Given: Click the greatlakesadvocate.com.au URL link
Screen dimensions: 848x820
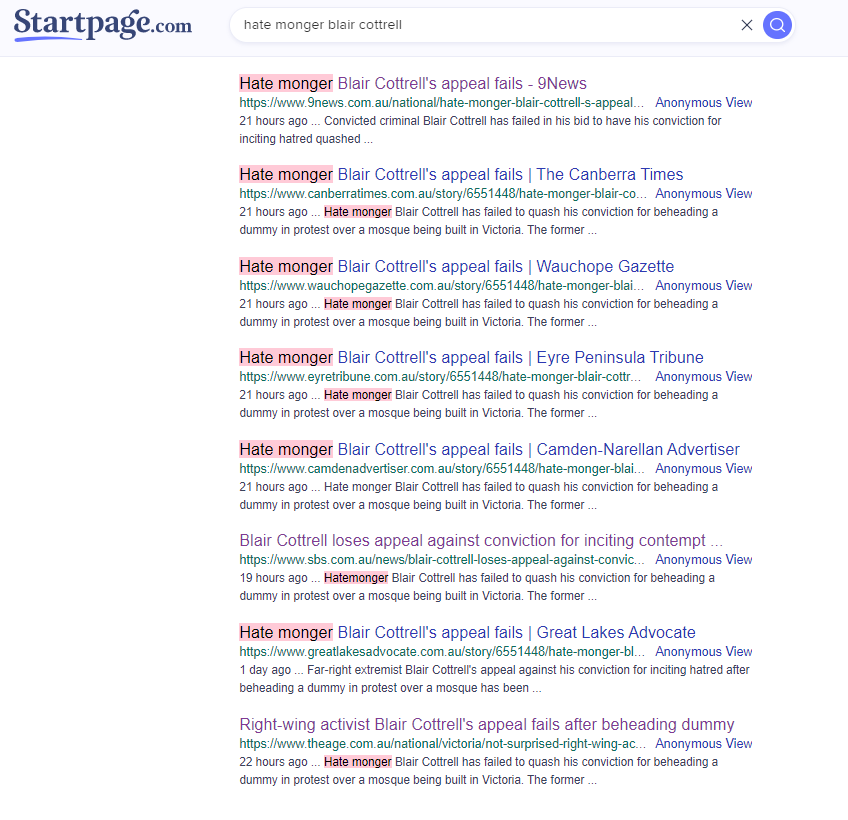Looking at the screenshot, I should pos(442,651).
